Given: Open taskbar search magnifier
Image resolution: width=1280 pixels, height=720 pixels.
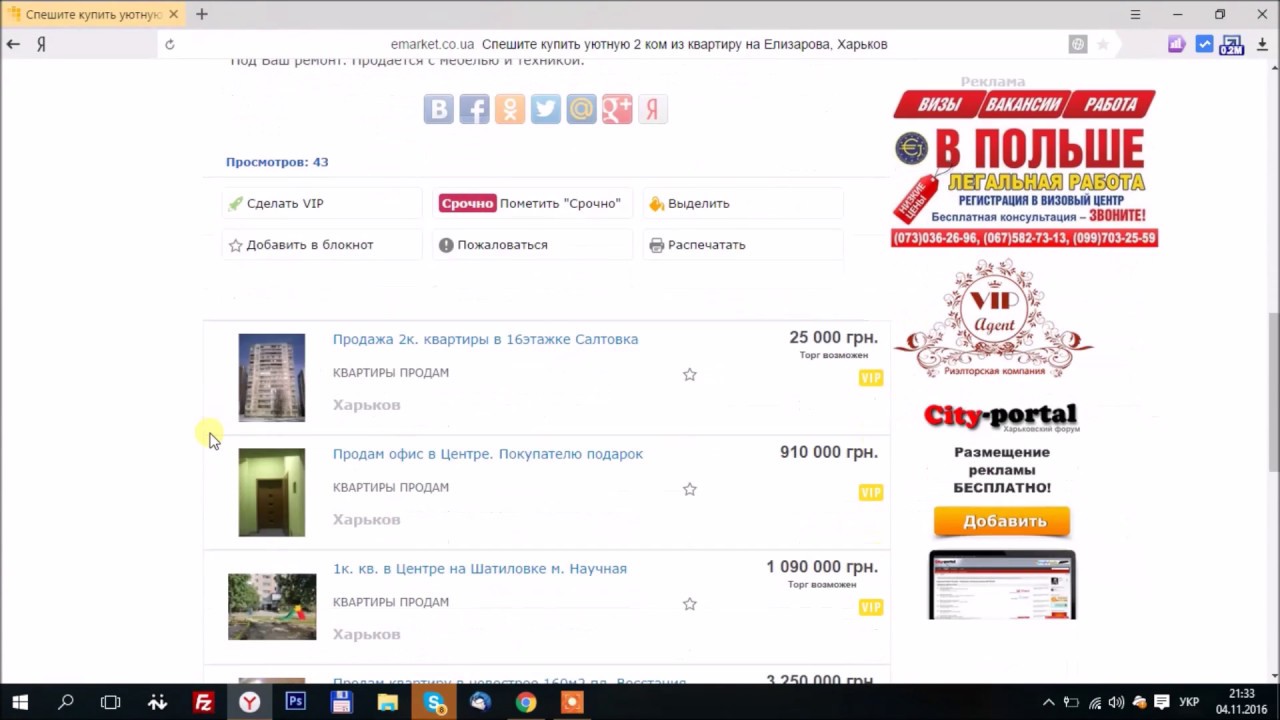Looking at the screenshot, I should 66,702.
